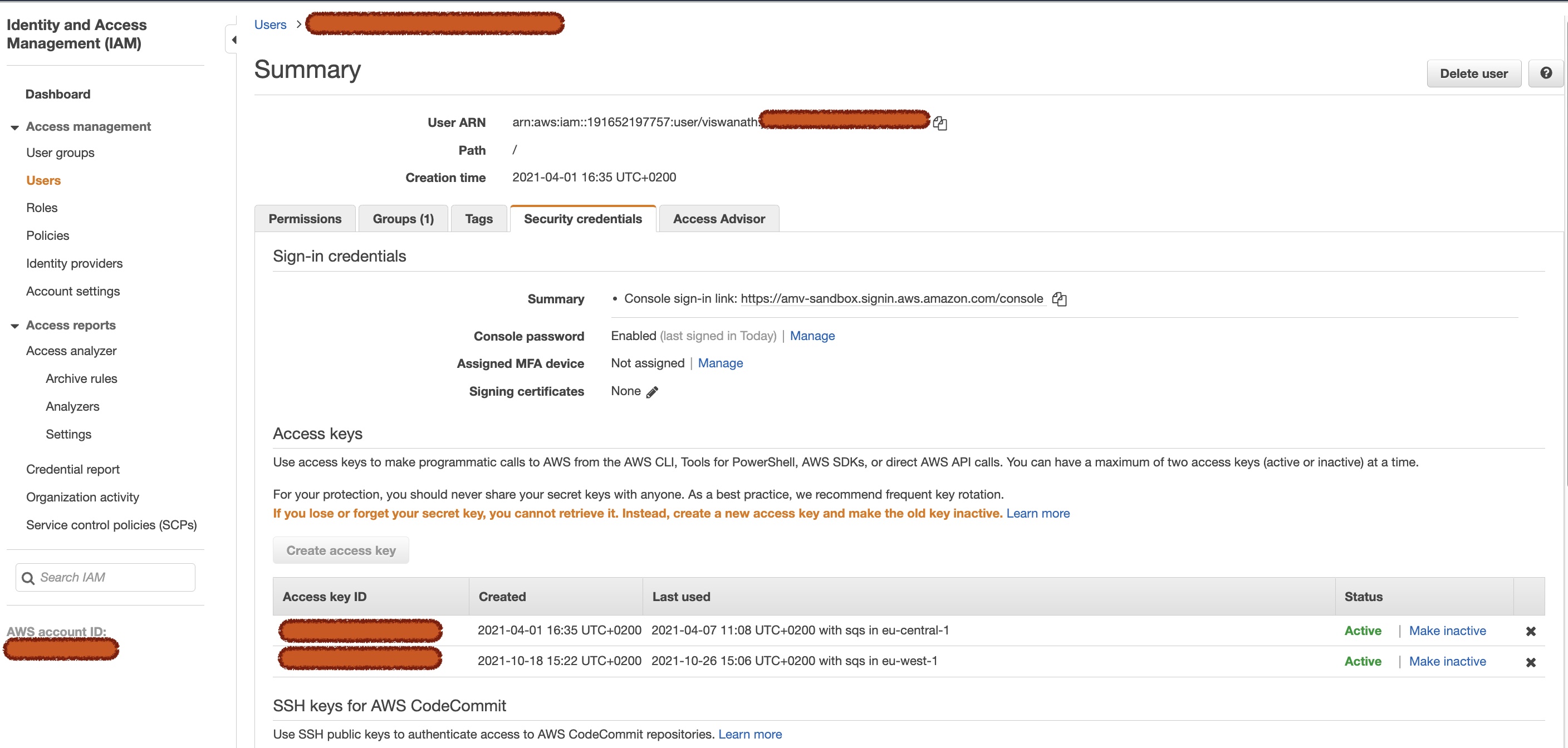
Task: Open Access analyzer in the sidebar
Action: [x=71, y=351]
